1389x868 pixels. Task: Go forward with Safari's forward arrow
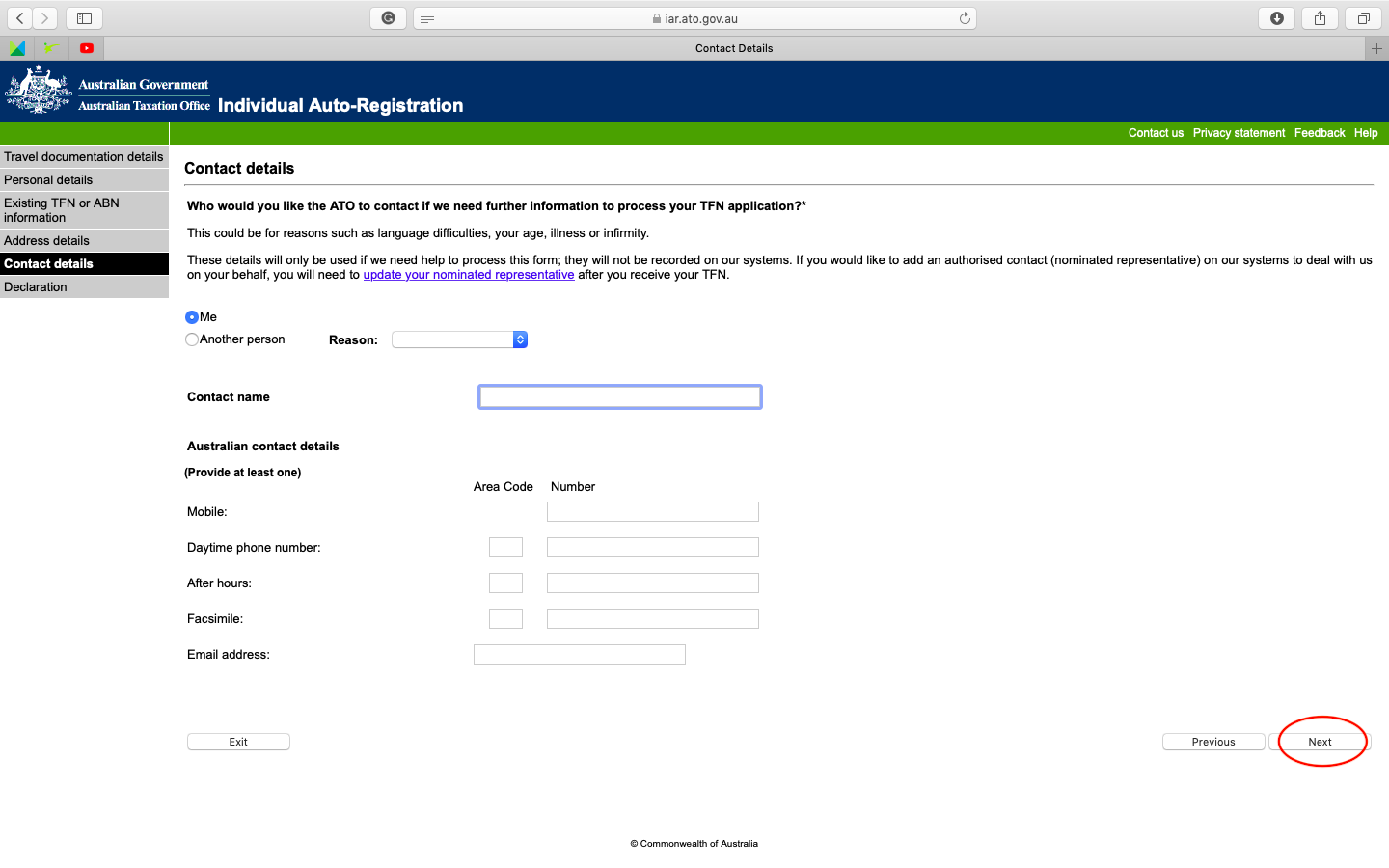pyautogui.click(x=44, y=18)
